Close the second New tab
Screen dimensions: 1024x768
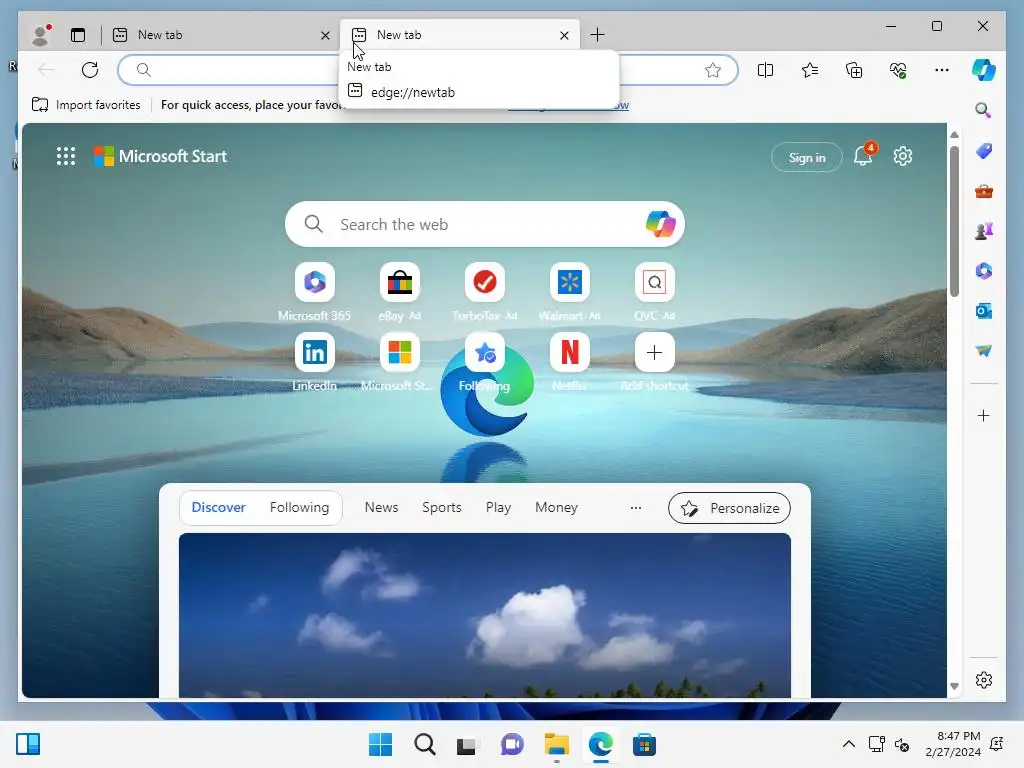[x=564, y=35]
